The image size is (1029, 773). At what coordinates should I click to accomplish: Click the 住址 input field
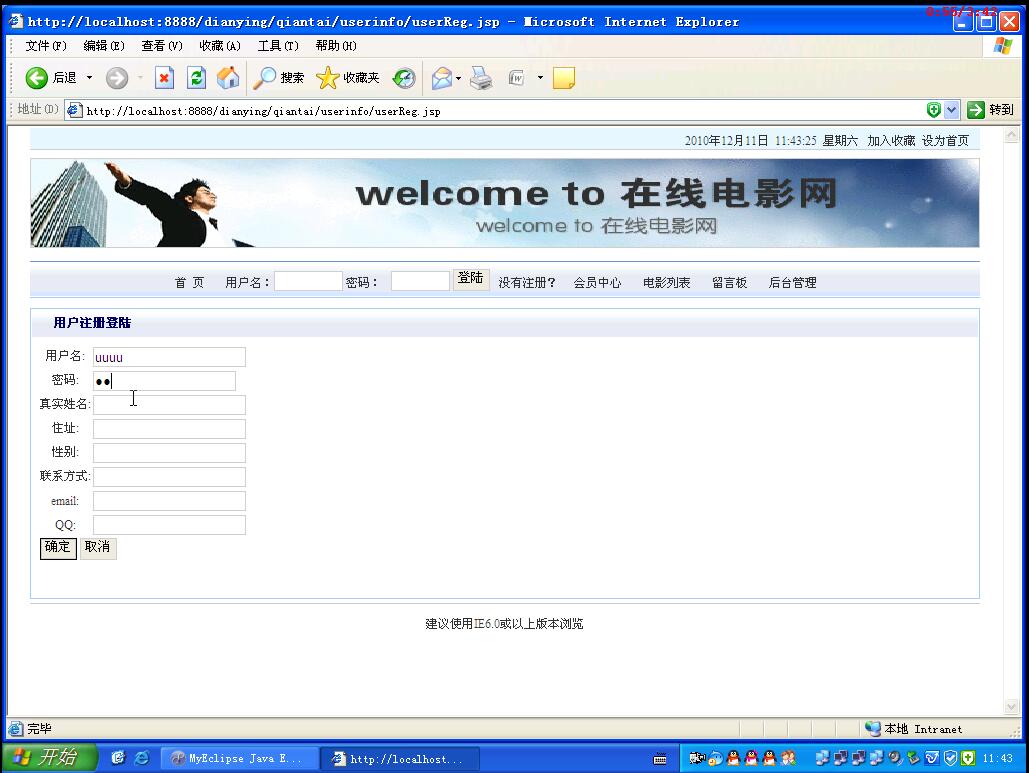pos(169,428)
